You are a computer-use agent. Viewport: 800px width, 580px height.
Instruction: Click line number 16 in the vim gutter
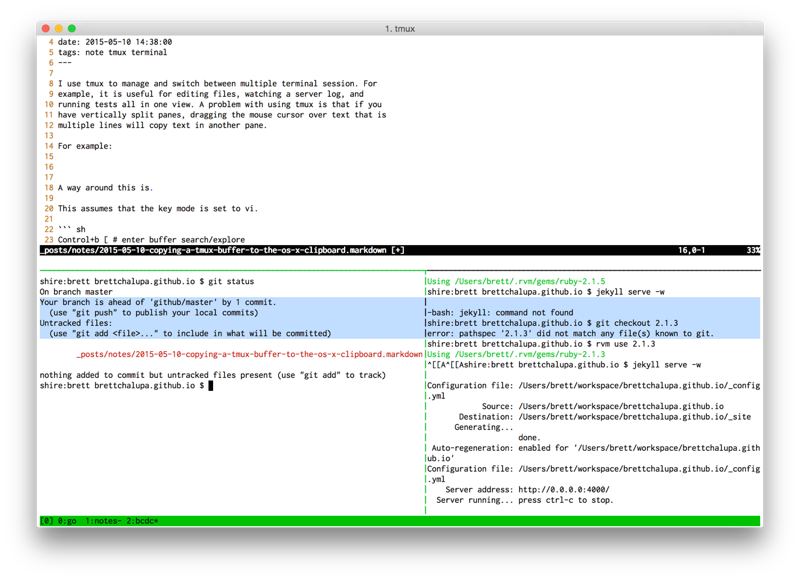pos(49,167)
